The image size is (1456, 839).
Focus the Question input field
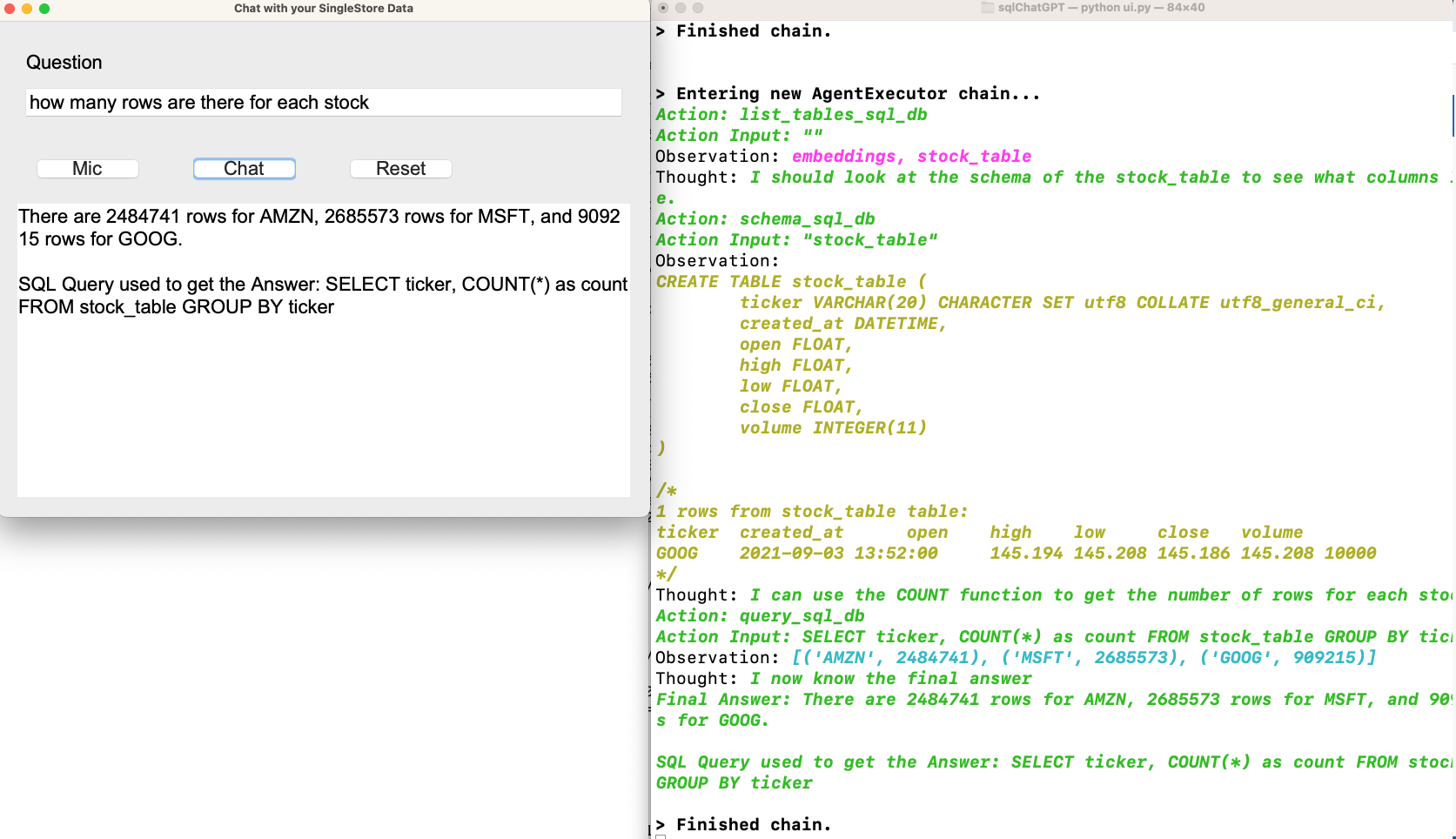324,103
